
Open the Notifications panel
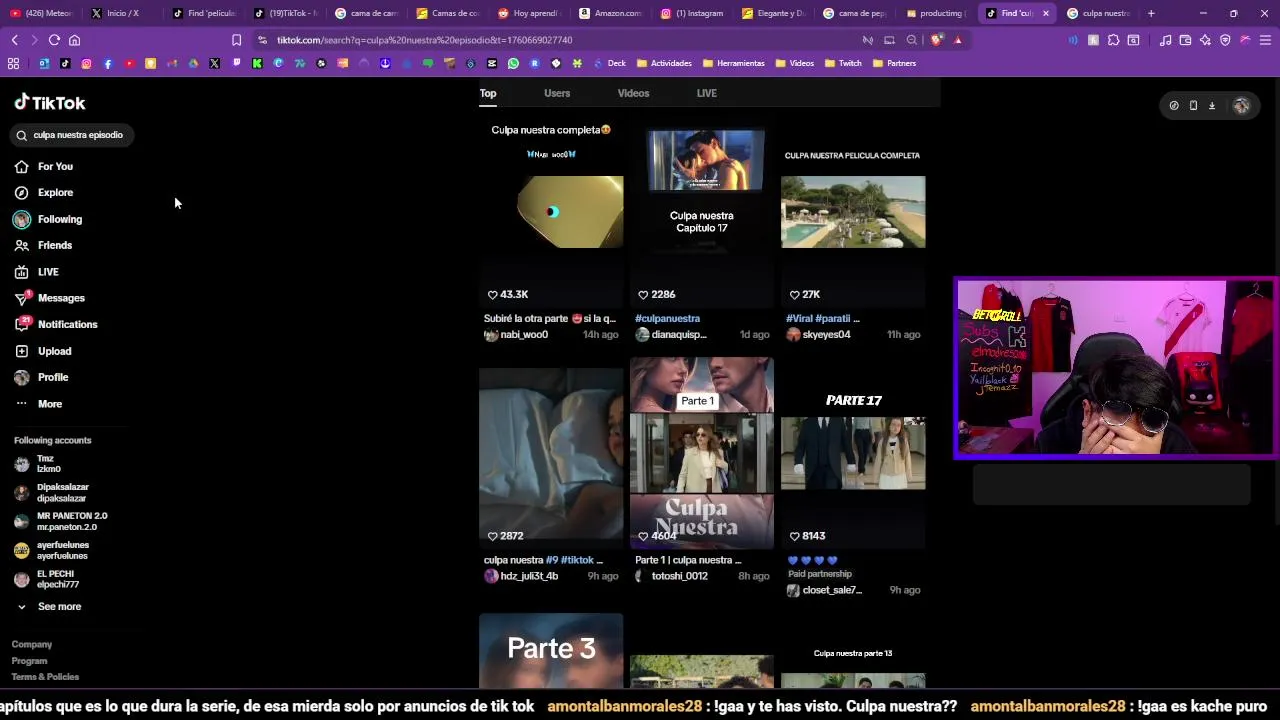(56, 324)
